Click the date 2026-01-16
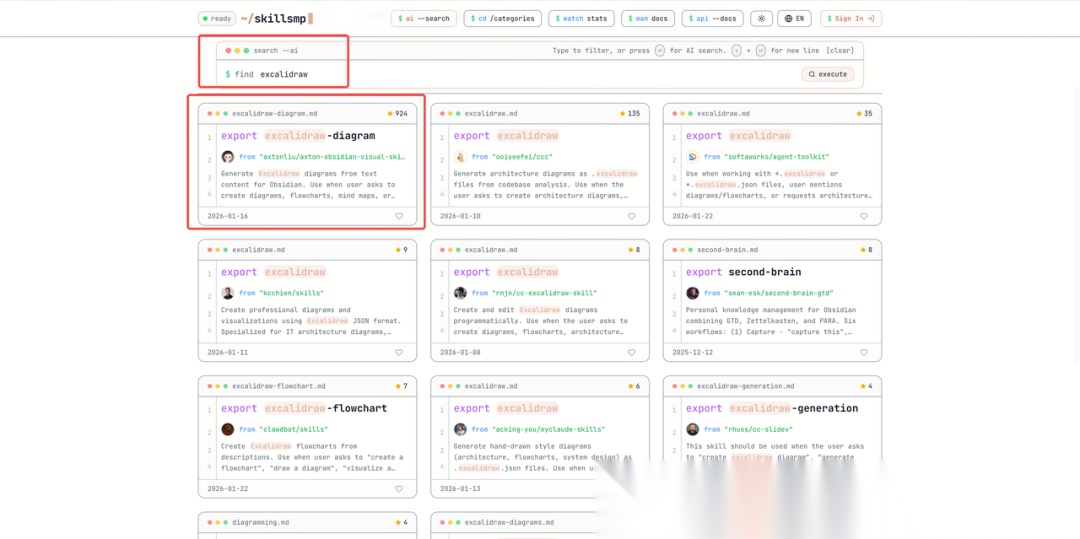The height and width of the screenshot is (539, 1080). (x=228, y=216)
